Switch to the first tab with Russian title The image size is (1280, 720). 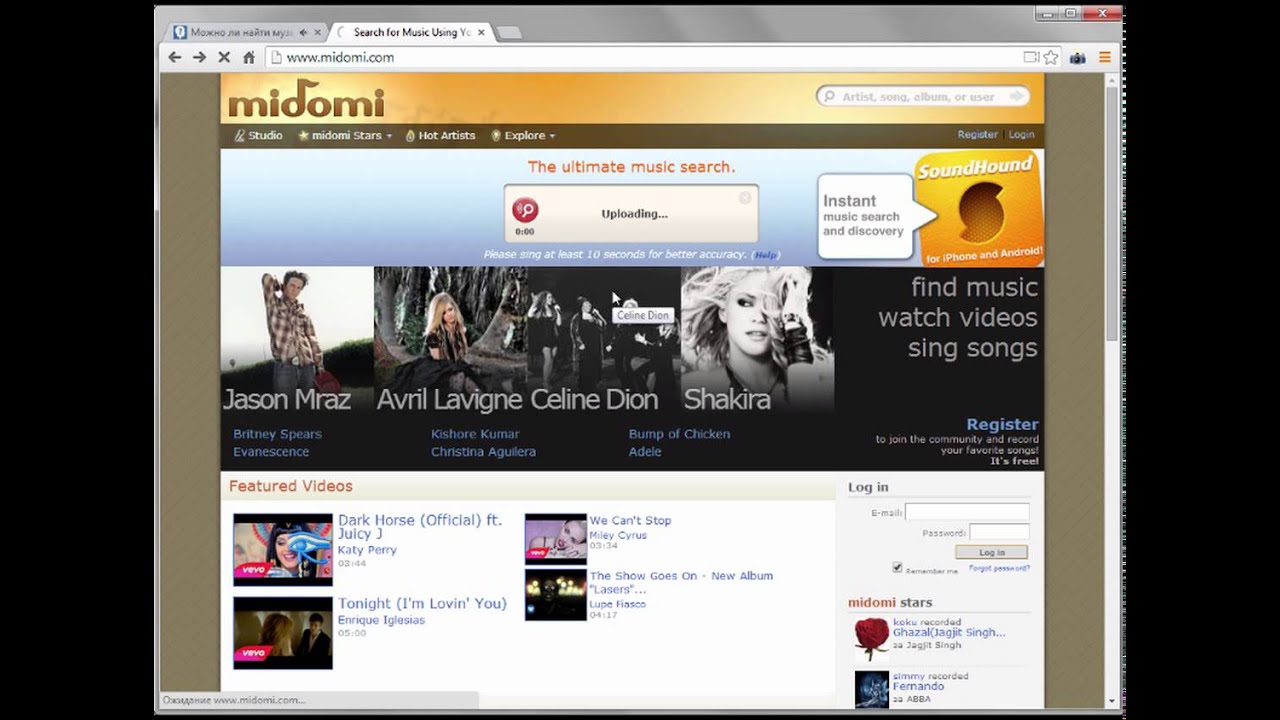pyautogui.click(x=240, y=32)
